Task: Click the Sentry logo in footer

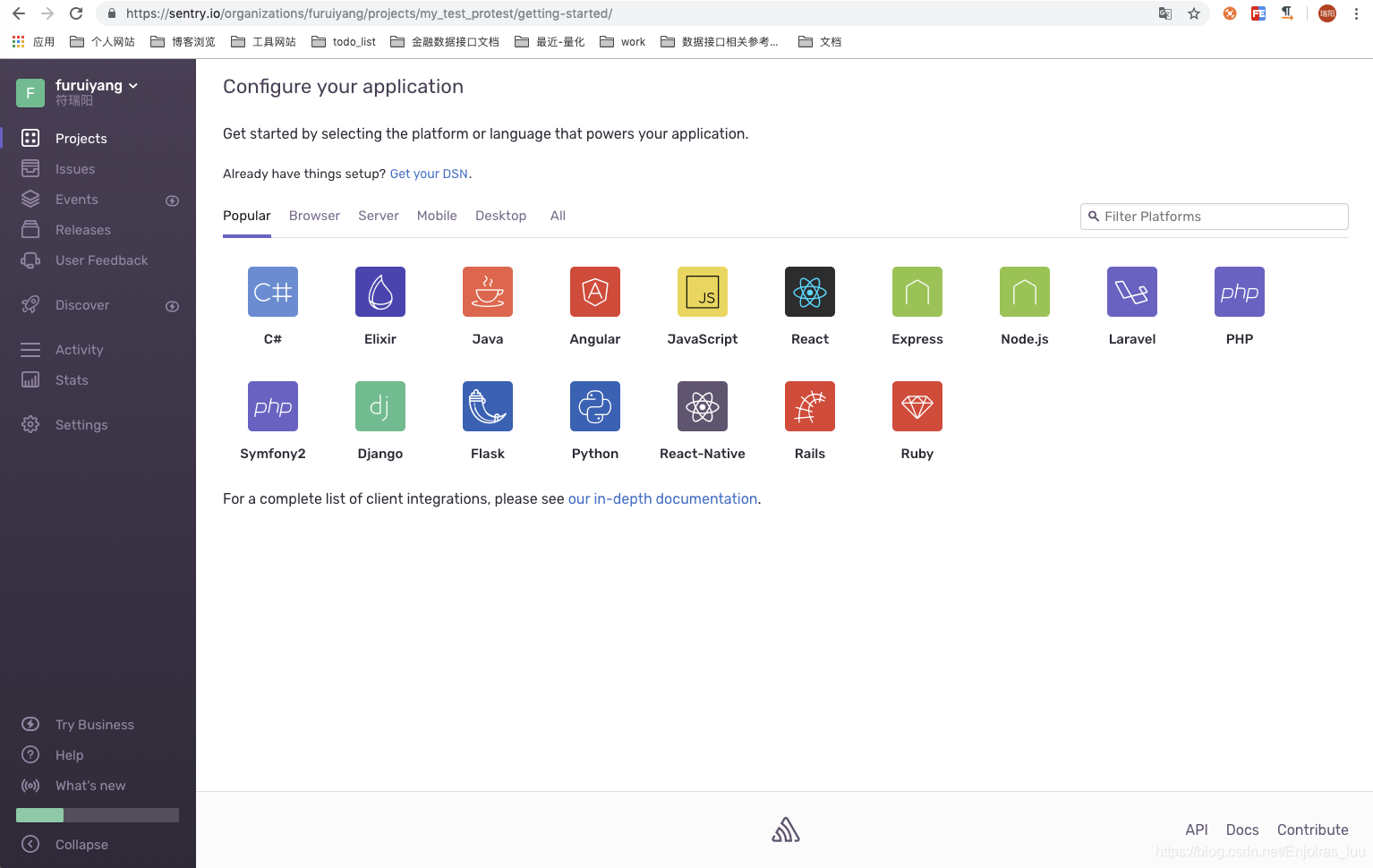Action: (x=786, y=830)
